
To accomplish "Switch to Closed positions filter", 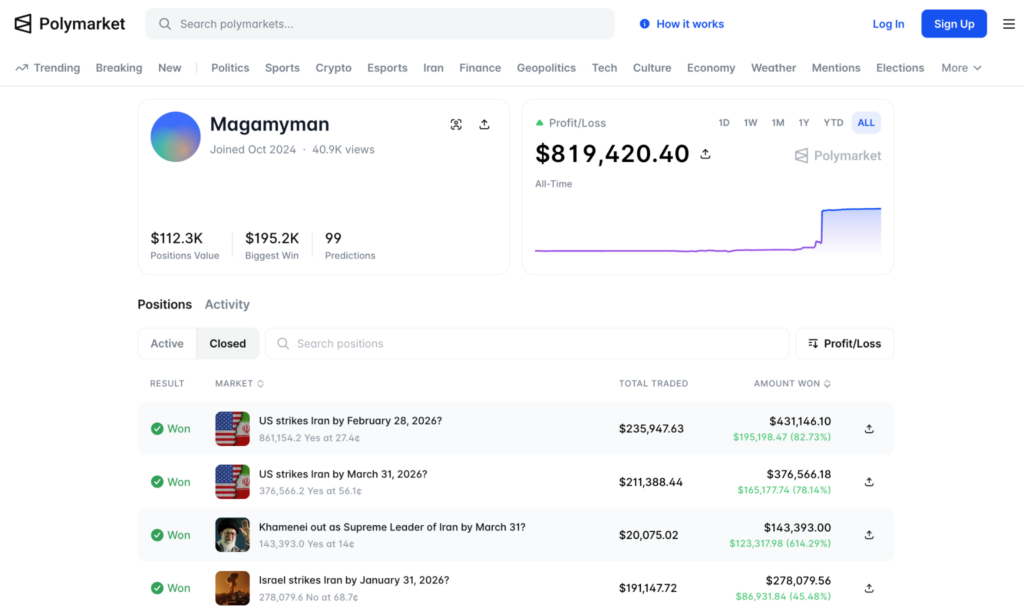I will [x=227, y=344].
